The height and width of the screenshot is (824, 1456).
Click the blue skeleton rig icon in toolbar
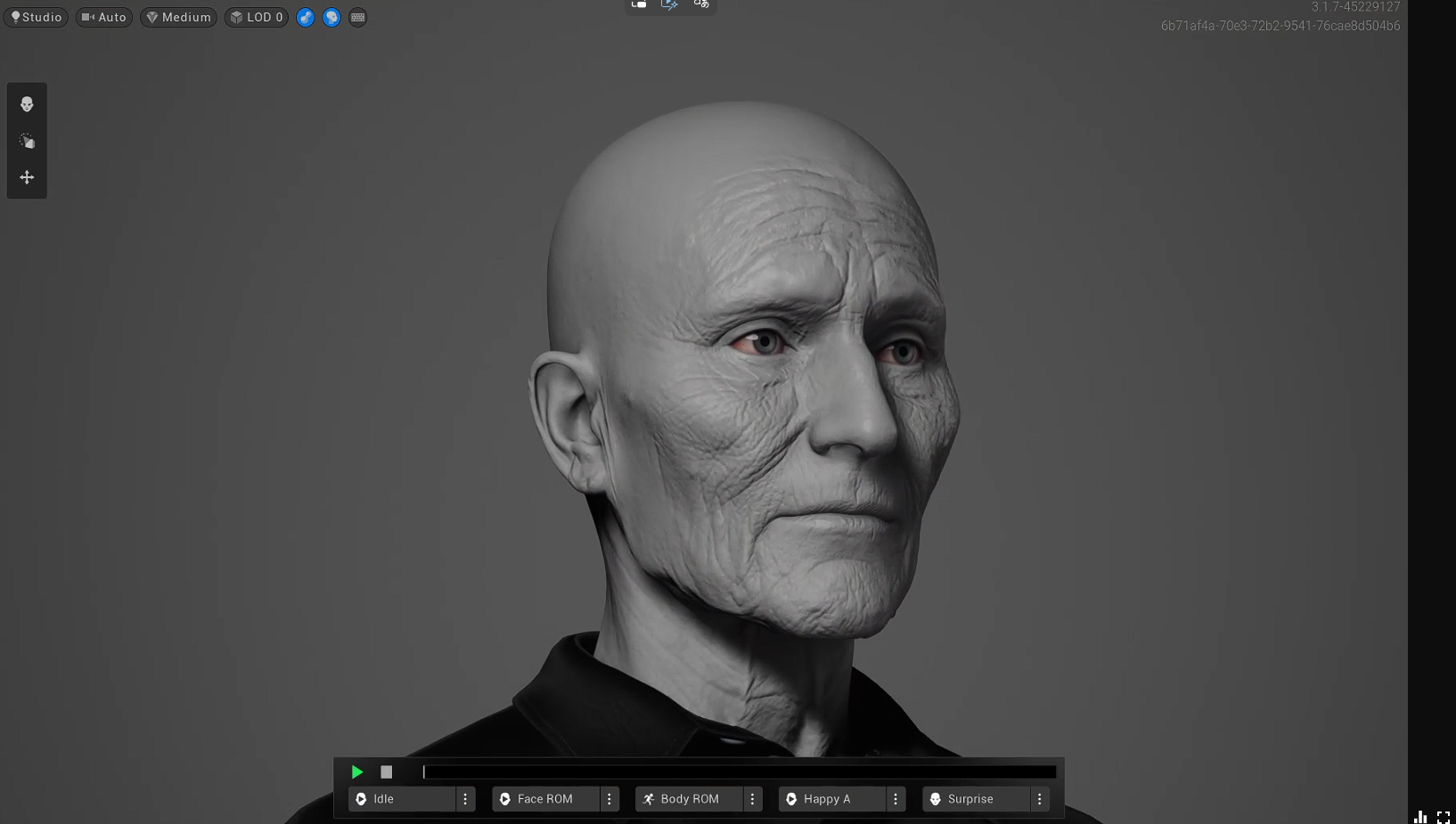point(305,18)
